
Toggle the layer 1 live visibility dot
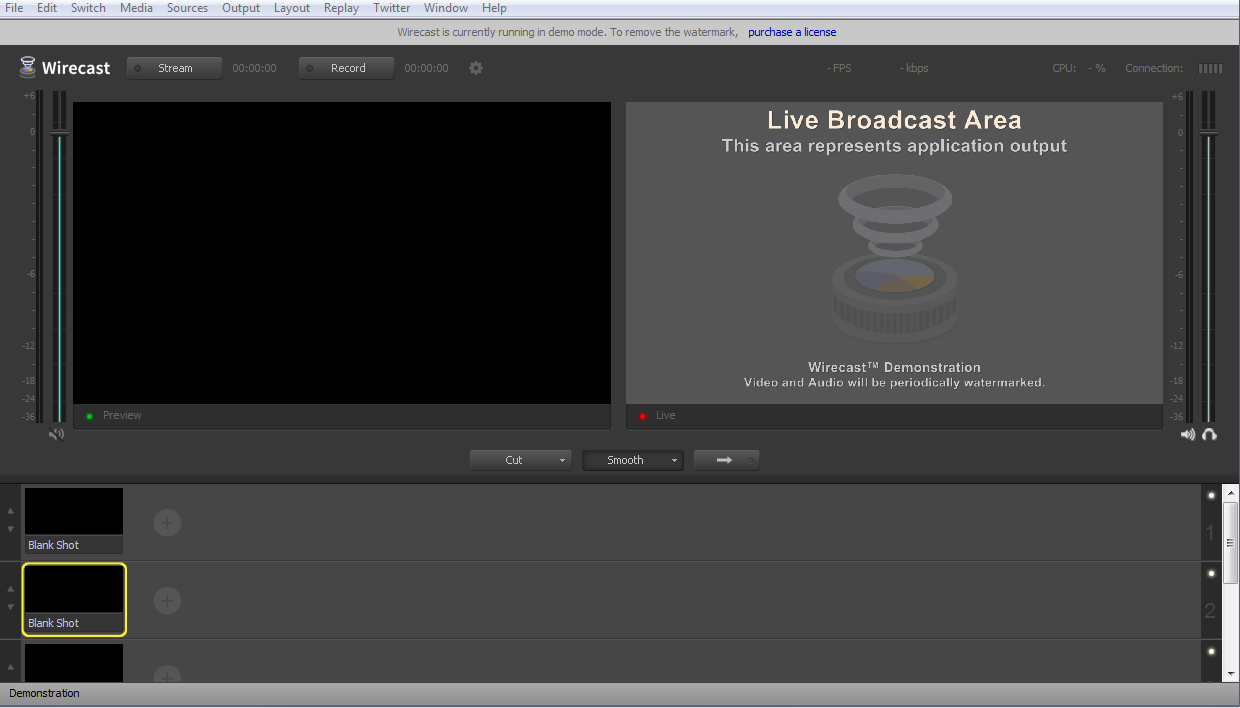pyautogui.click(x=1211, y=494)
